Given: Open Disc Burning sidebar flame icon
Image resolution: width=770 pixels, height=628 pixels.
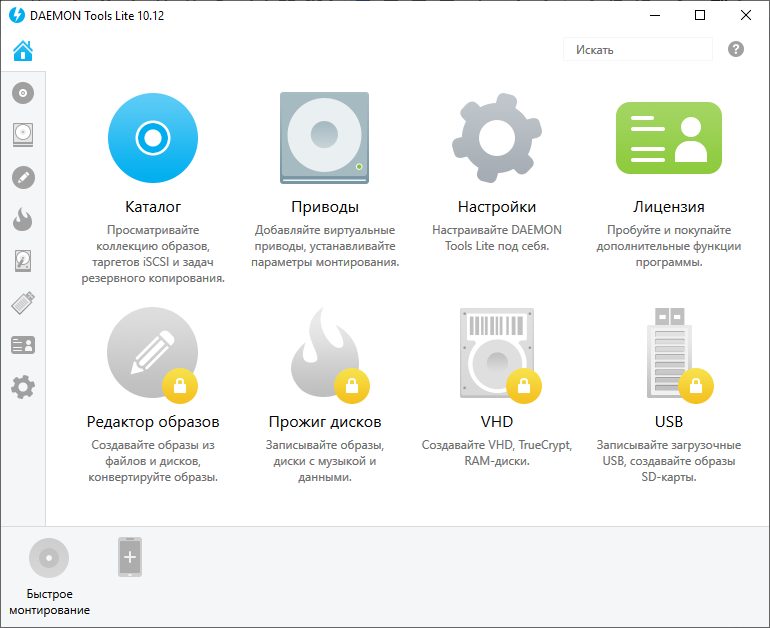Looking at the screenshot, I should click(x=23, y=219).
